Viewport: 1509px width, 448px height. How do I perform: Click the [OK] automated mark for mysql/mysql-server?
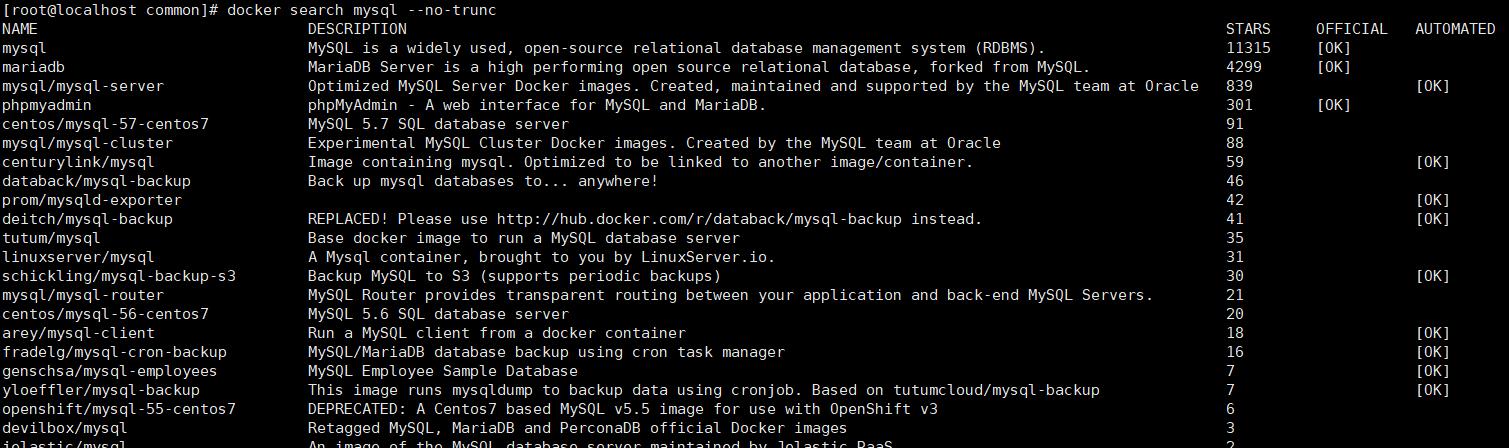pyautogui.click(x=1433, y=86)
